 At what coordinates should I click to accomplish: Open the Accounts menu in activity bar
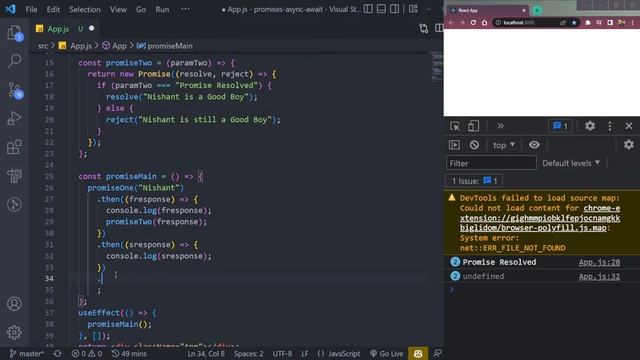coord(14,304)
